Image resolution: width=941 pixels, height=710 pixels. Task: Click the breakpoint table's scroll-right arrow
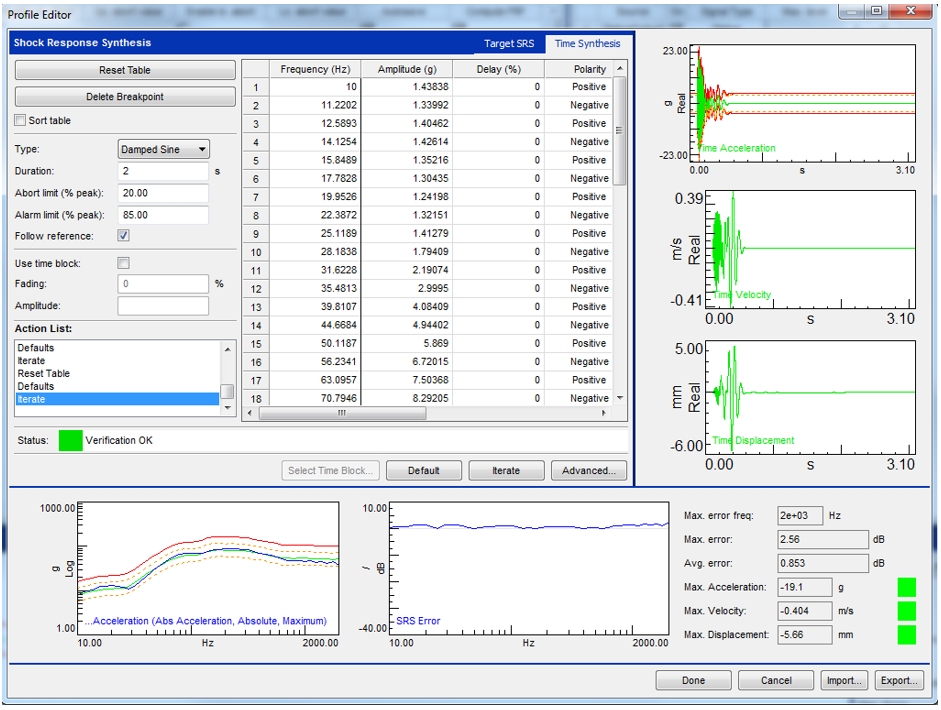pyautogui.click(x=606, y=413)
